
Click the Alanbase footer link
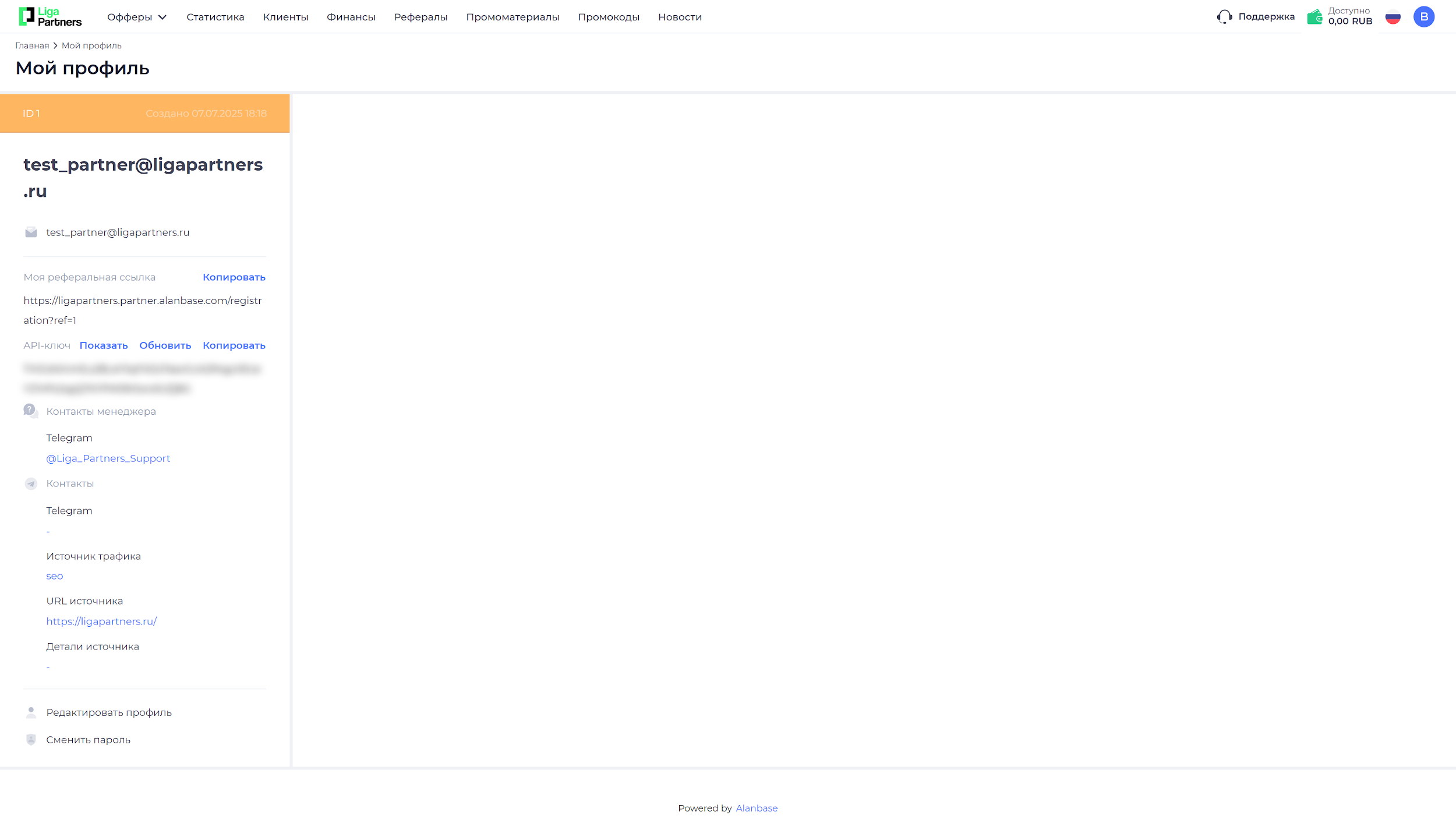pyautogui.click(x=756, y=808)
